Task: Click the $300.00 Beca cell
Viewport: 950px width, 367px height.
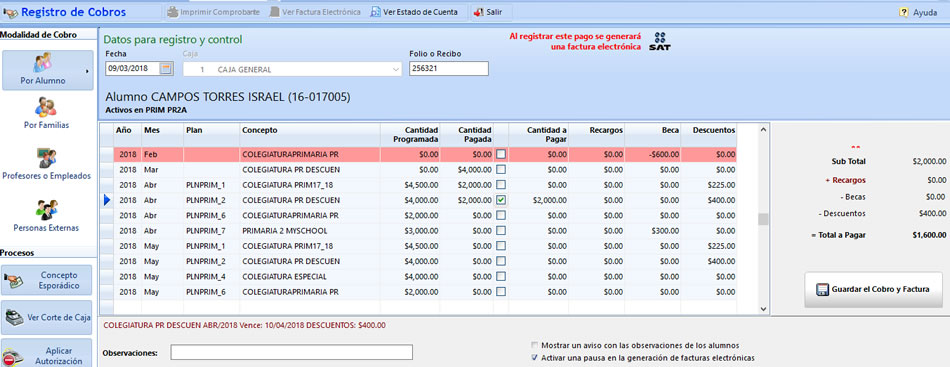Action: (653, 231)
